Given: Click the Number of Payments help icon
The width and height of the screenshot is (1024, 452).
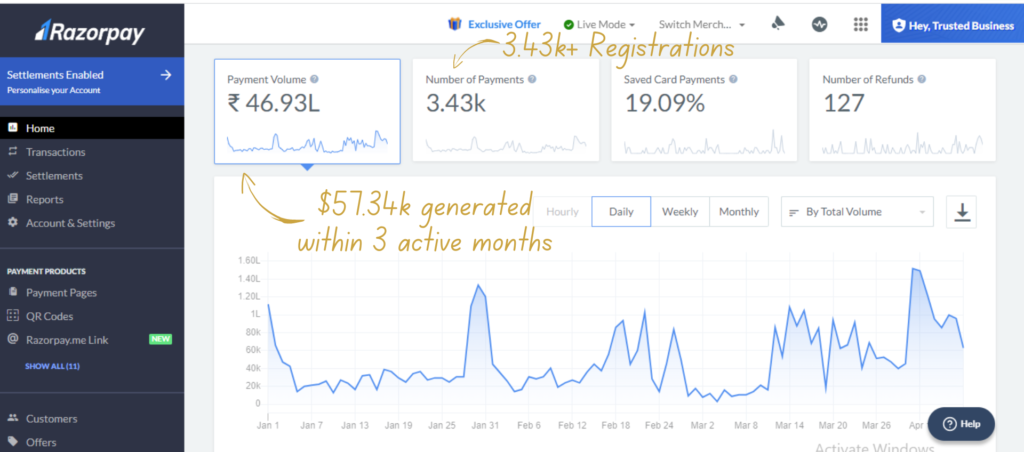Looking at the screenshot, I should tap(532, 79).
